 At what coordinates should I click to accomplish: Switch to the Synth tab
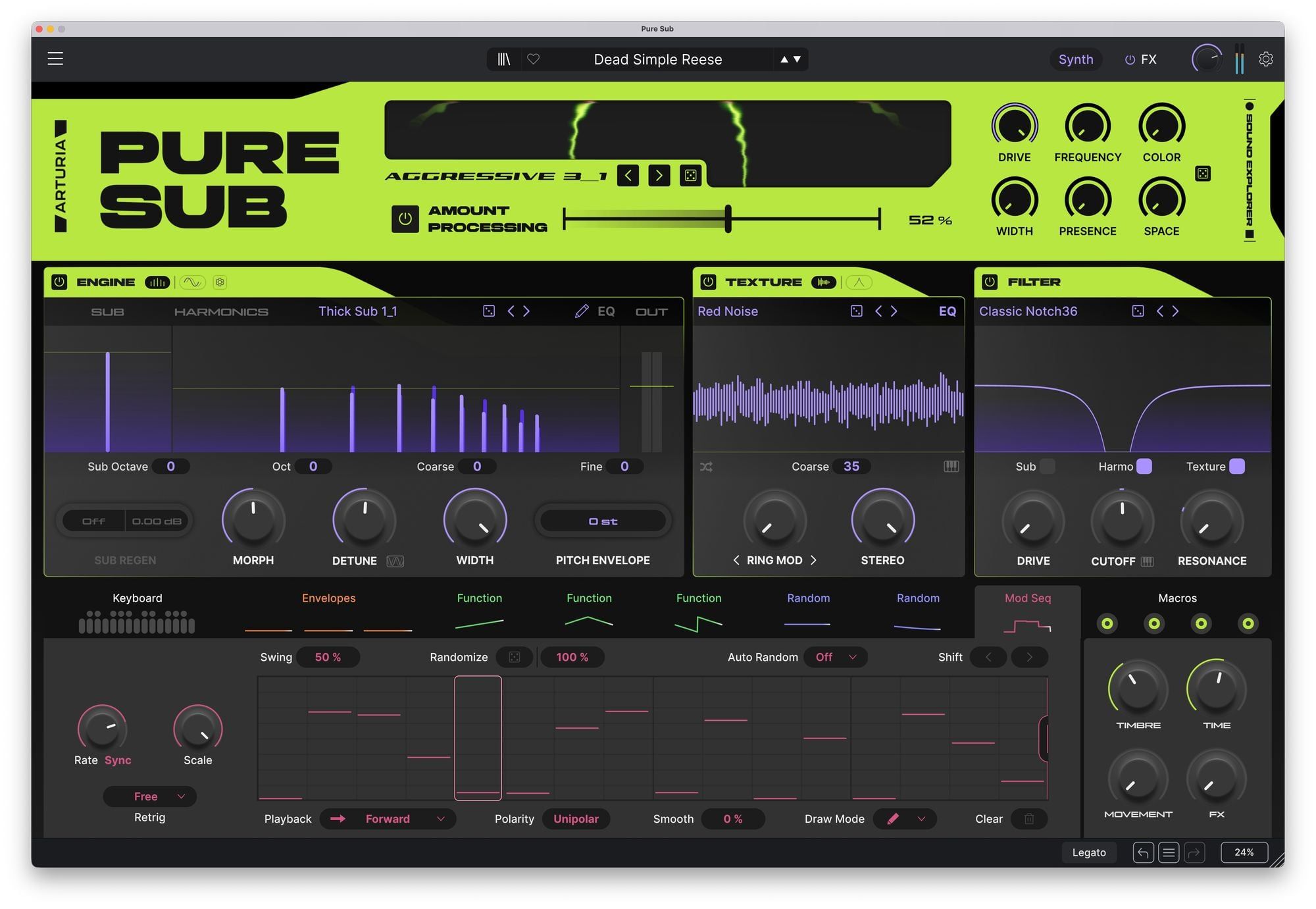click(1076, 59)
